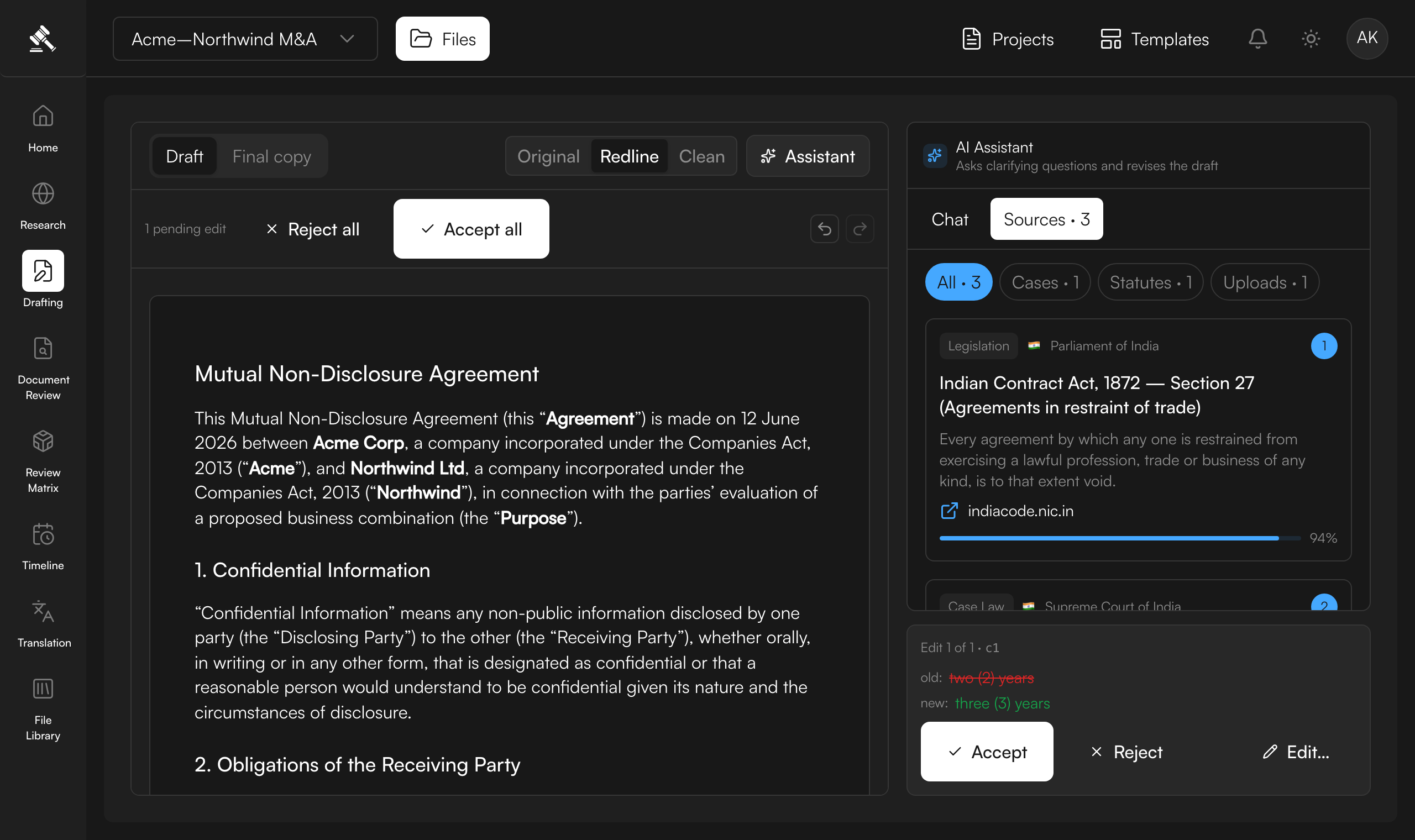1415x840 pixels.
Task: Open the indiacode.nic.in link
Action: pos(1020,511)
